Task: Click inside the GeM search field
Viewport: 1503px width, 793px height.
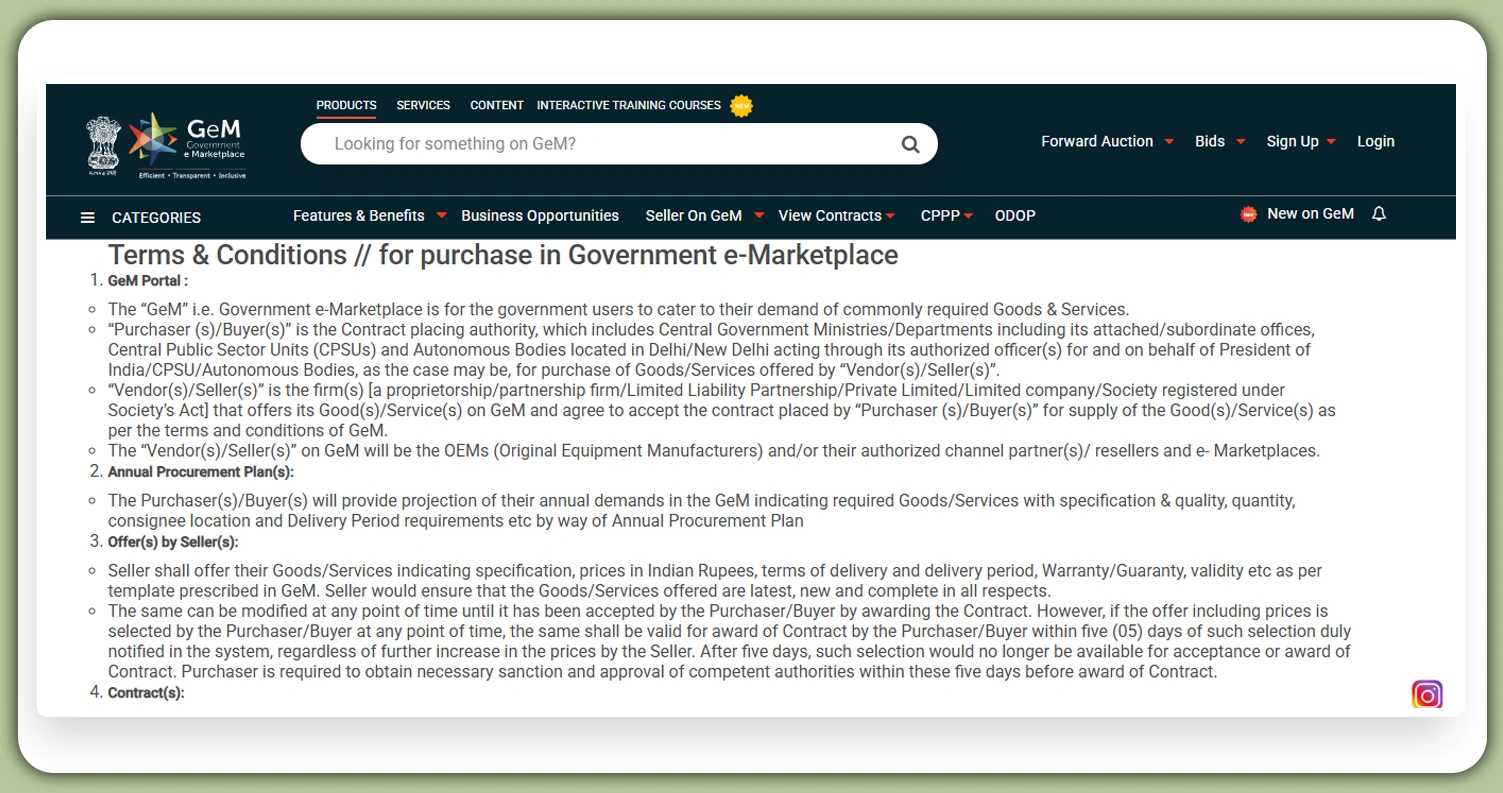Action: point(600,143)
